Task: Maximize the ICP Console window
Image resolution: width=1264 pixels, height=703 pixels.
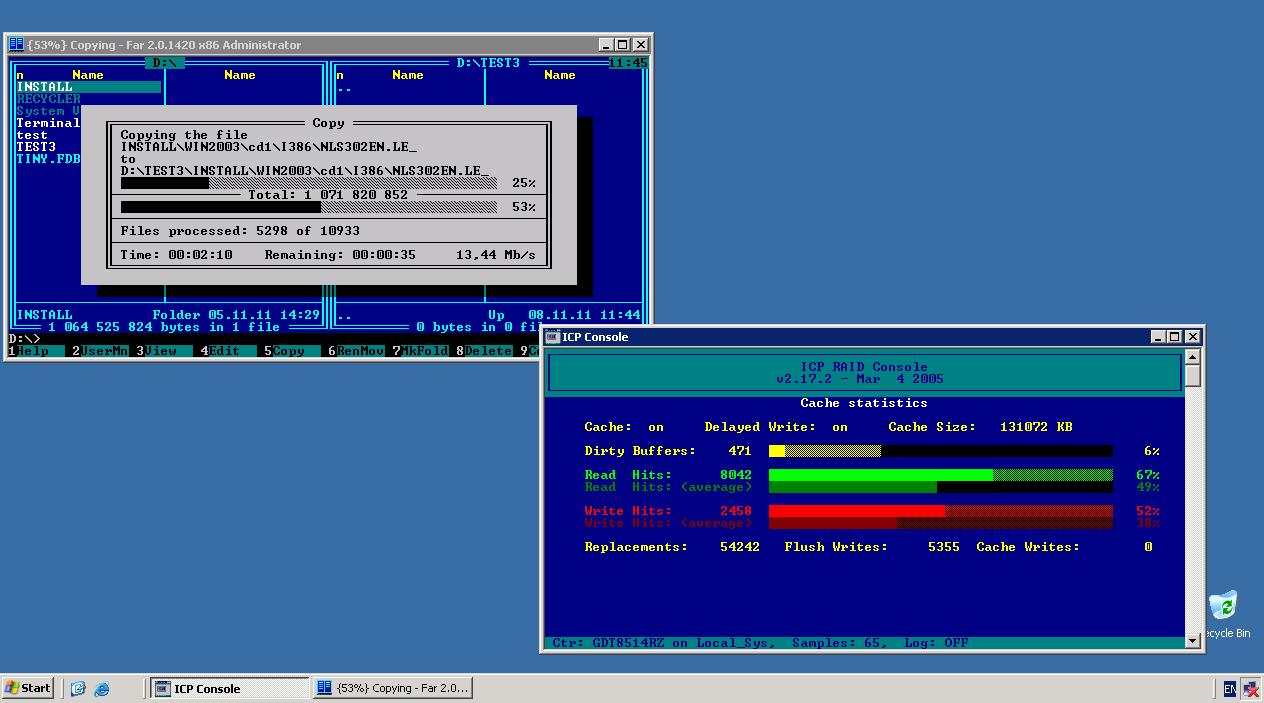Action: coord(1175,337)
